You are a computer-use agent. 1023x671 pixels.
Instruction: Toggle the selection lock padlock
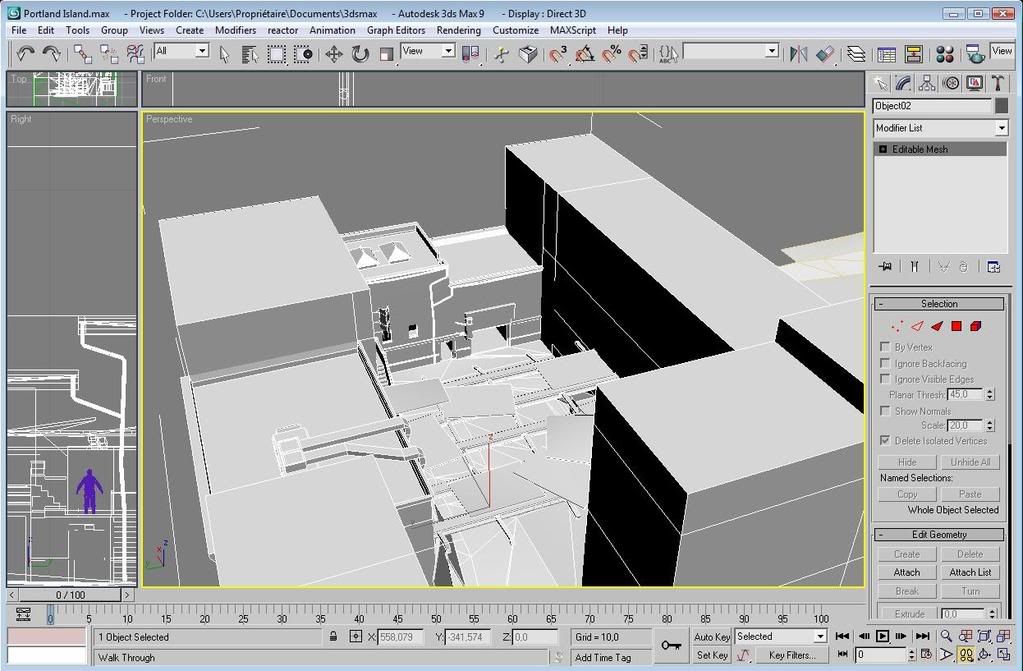[x=333, y=637]
